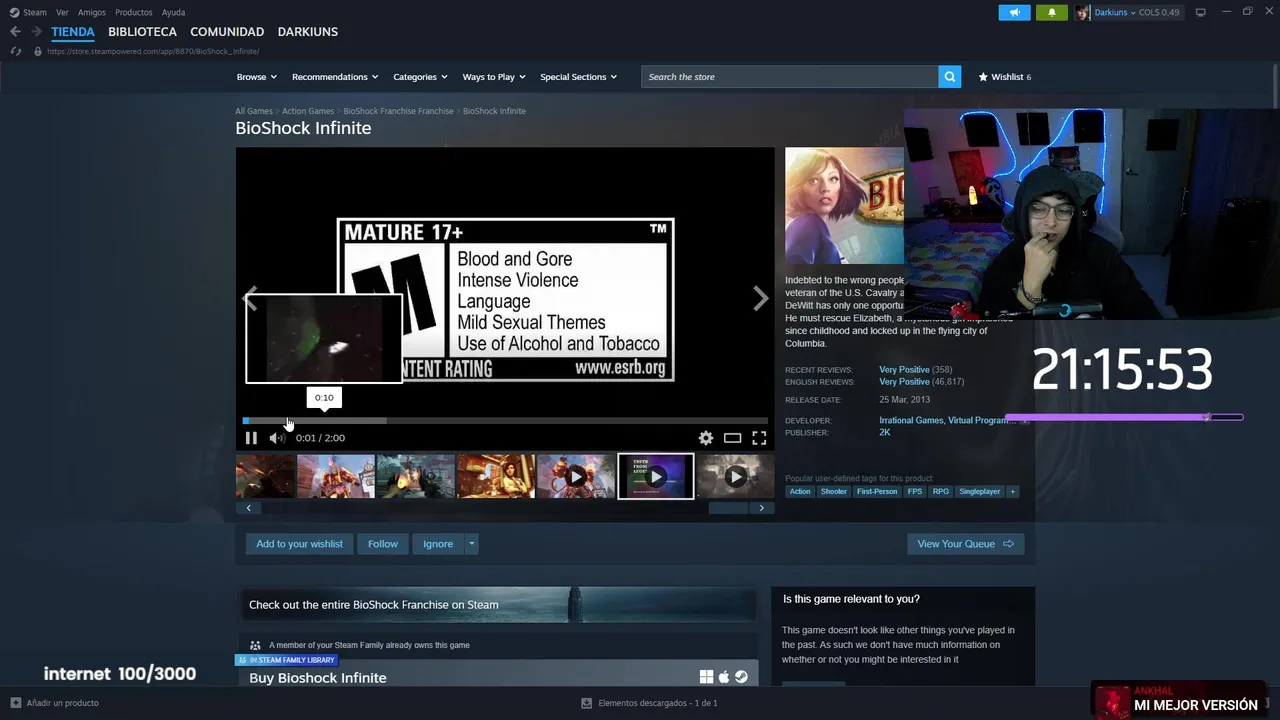Switch to the BIBLIOTECA tab
1280x720 pixels.
(x=142, y=32)
